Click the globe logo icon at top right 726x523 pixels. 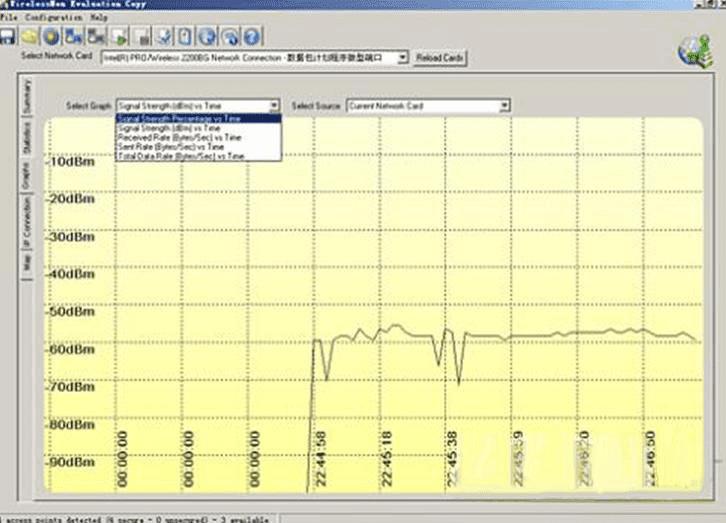point(695,50)
